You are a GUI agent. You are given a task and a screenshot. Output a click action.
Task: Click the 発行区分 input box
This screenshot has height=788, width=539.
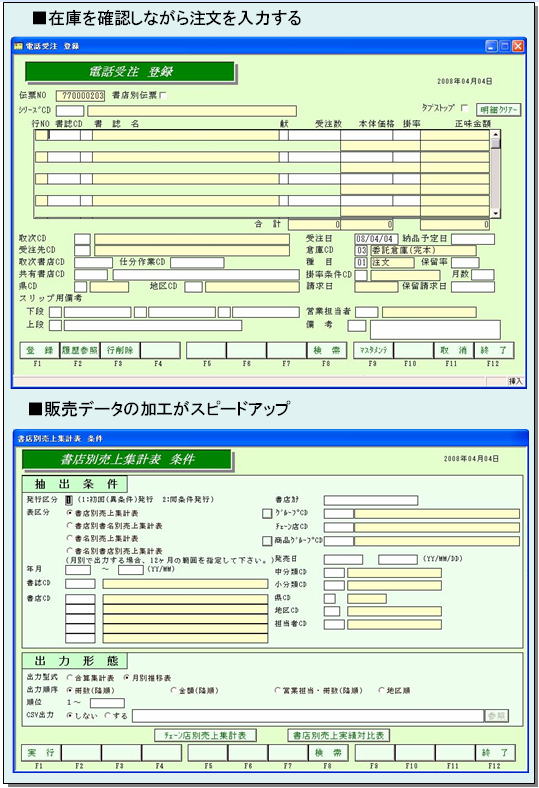point(69,500)
